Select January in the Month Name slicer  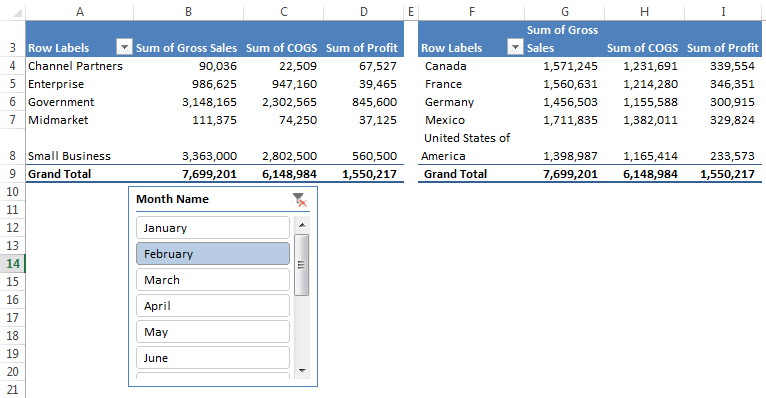coord(213,228)
